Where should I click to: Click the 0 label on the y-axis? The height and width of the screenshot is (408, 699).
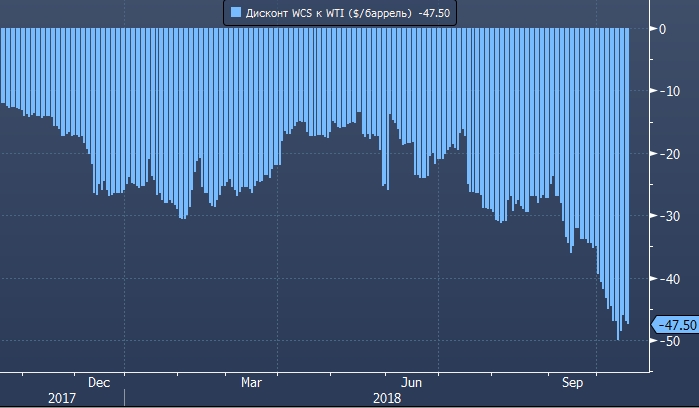click(x=661, y=29)
